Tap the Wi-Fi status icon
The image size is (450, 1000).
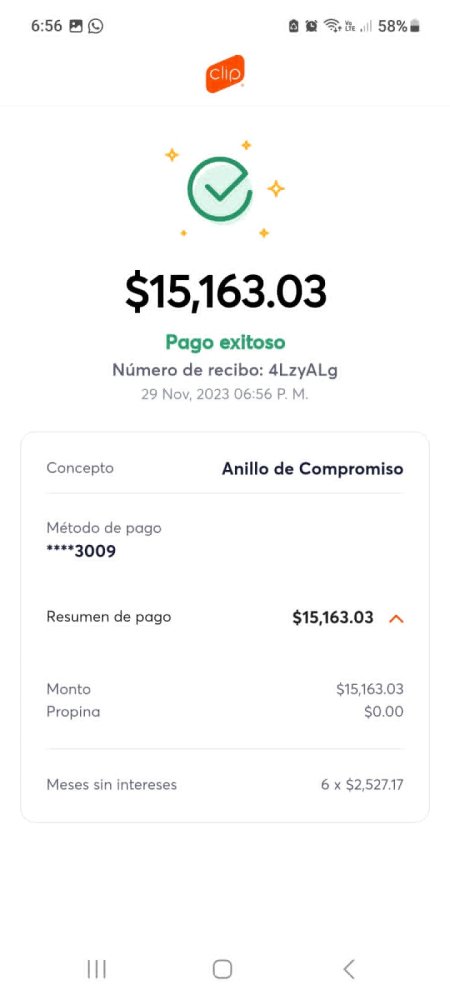331,26
